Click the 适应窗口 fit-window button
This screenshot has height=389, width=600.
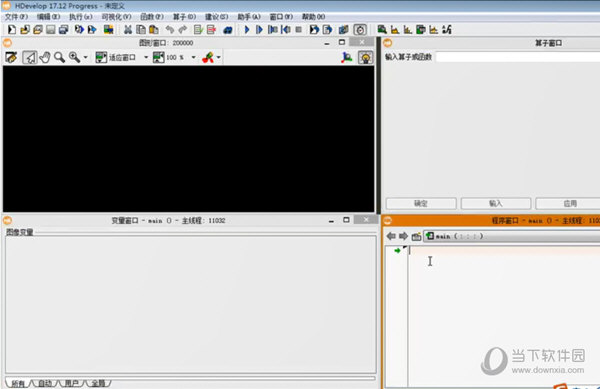point(116,57)
